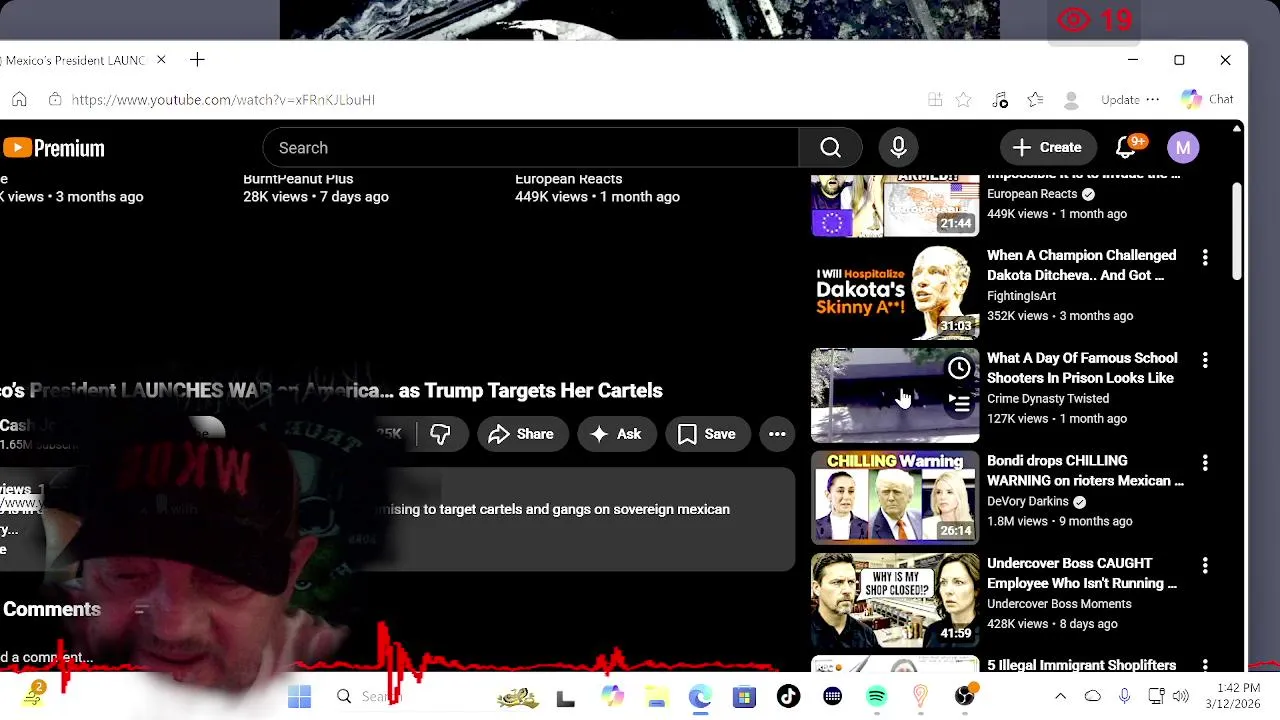Open File Explorer from taskbar
The height and width of the screenshot is (720, 1280).
[656, 696]
